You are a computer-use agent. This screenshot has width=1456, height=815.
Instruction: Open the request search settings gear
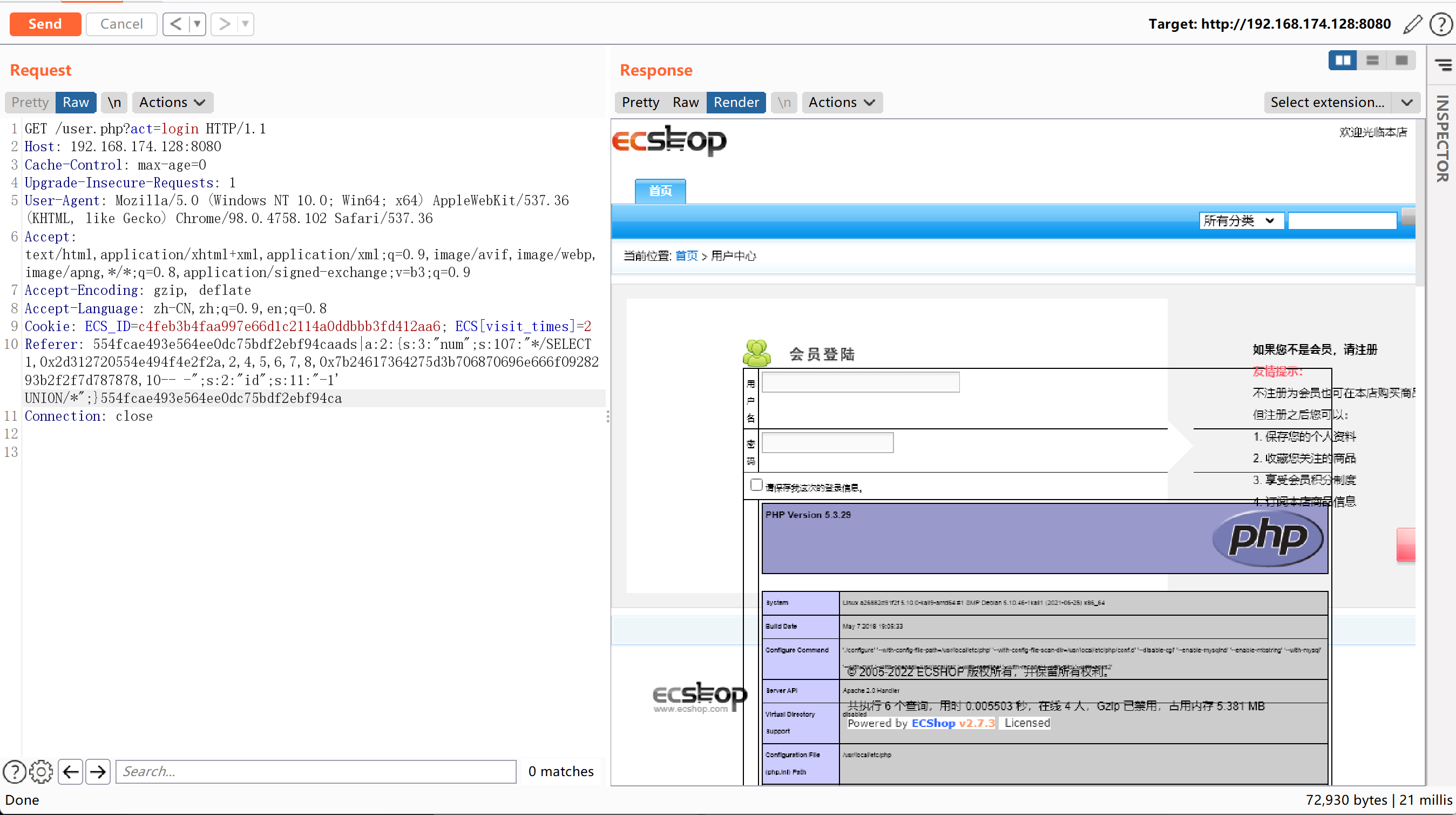pyautogui.click(x=40, y=771)
